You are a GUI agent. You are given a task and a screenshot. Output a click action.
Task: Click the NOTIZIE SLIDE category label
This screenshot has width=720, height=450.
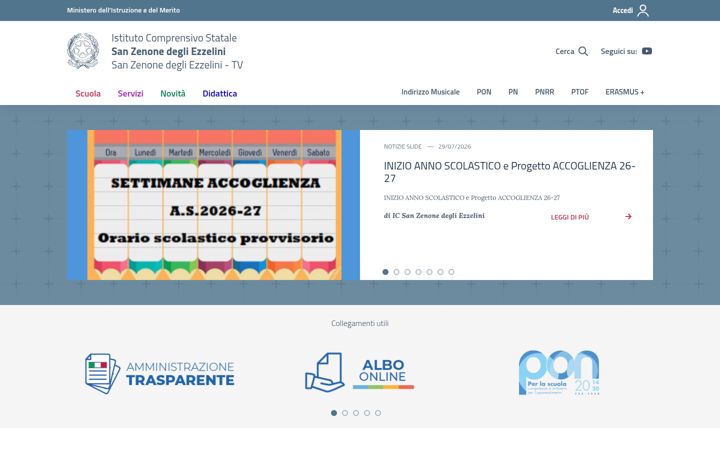pyautogui.click(x=402, y=146)
